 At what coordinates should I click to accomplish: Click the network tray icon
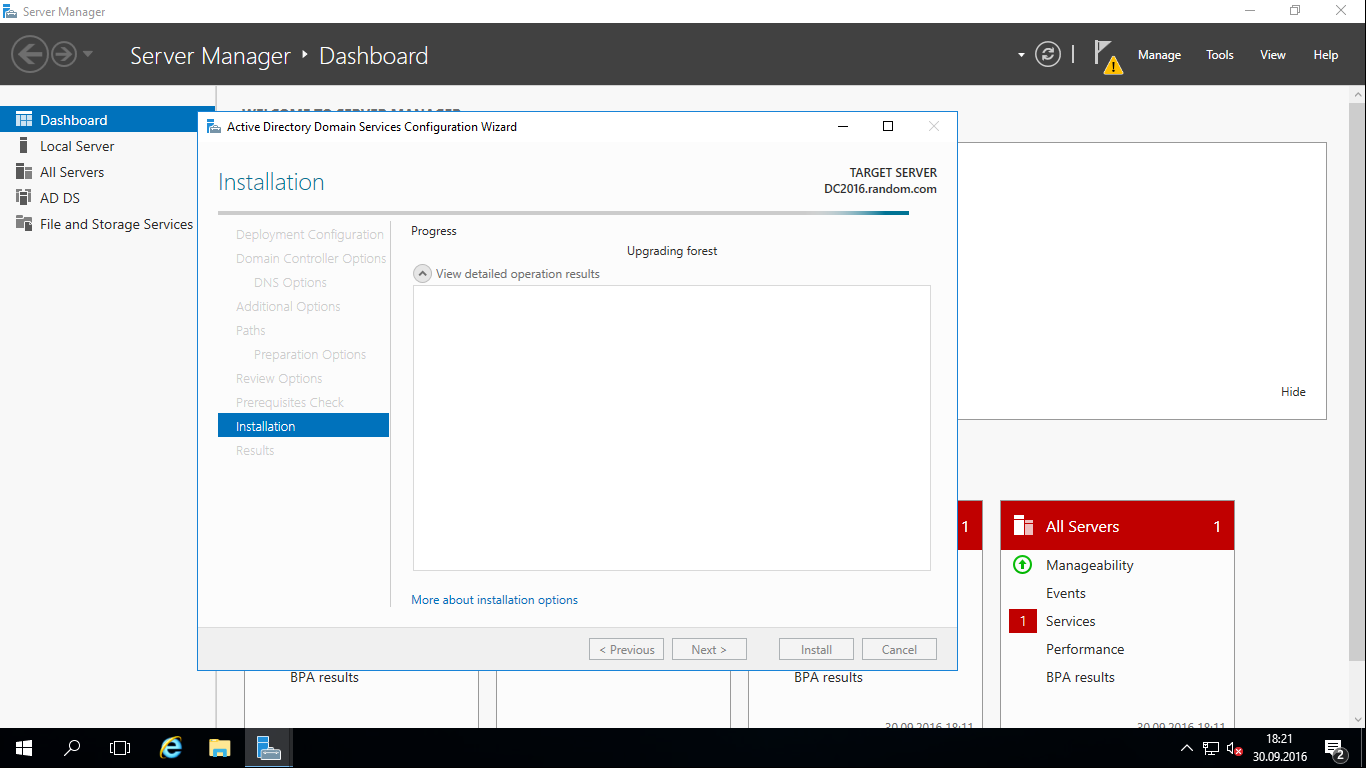(x=1211, y=748)
